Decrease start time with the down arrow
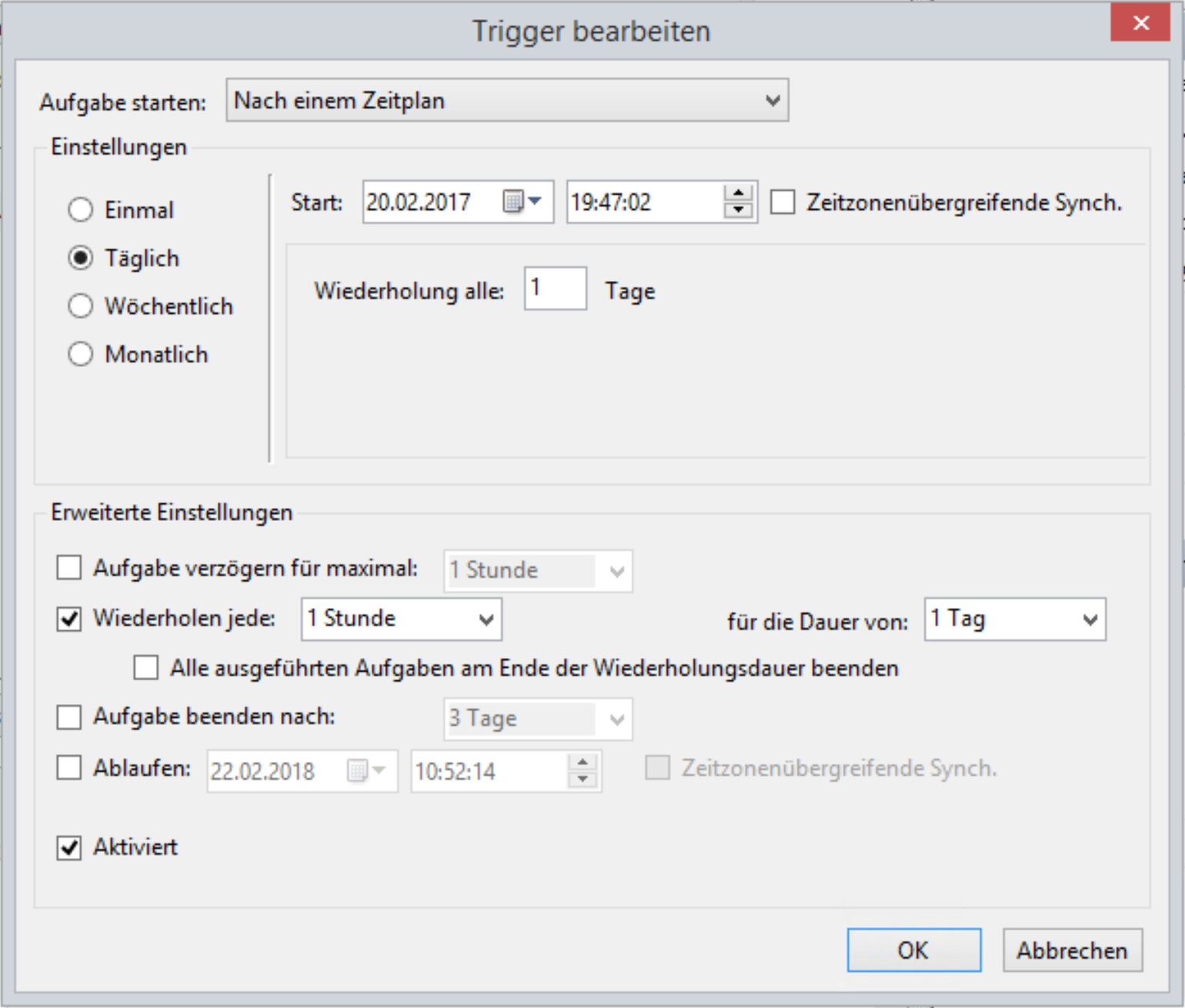Screen dimensions: 1185x1008 (x=738, y=210)
